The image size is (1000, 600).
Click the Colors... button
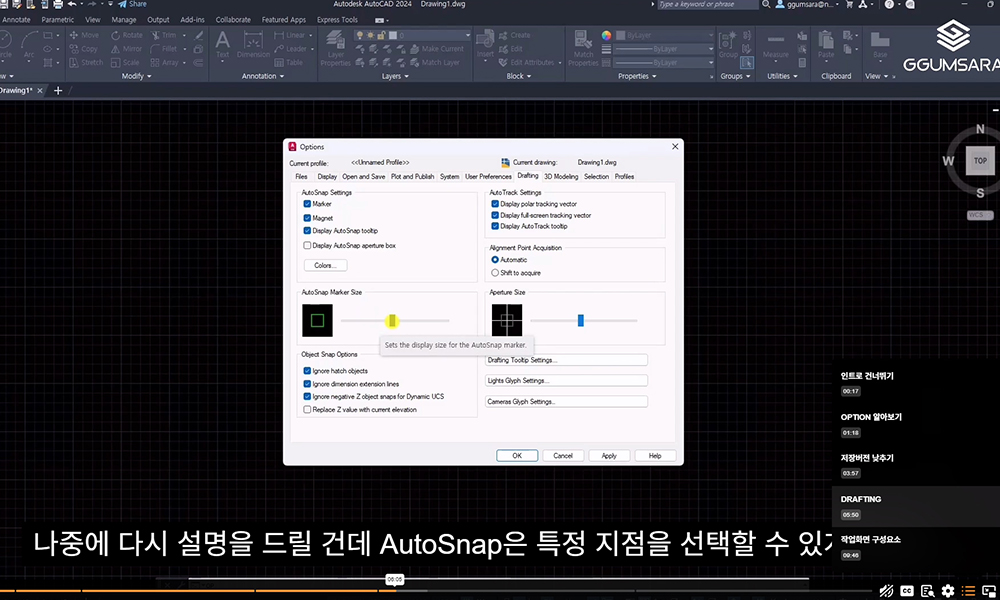tap(324, 265)
